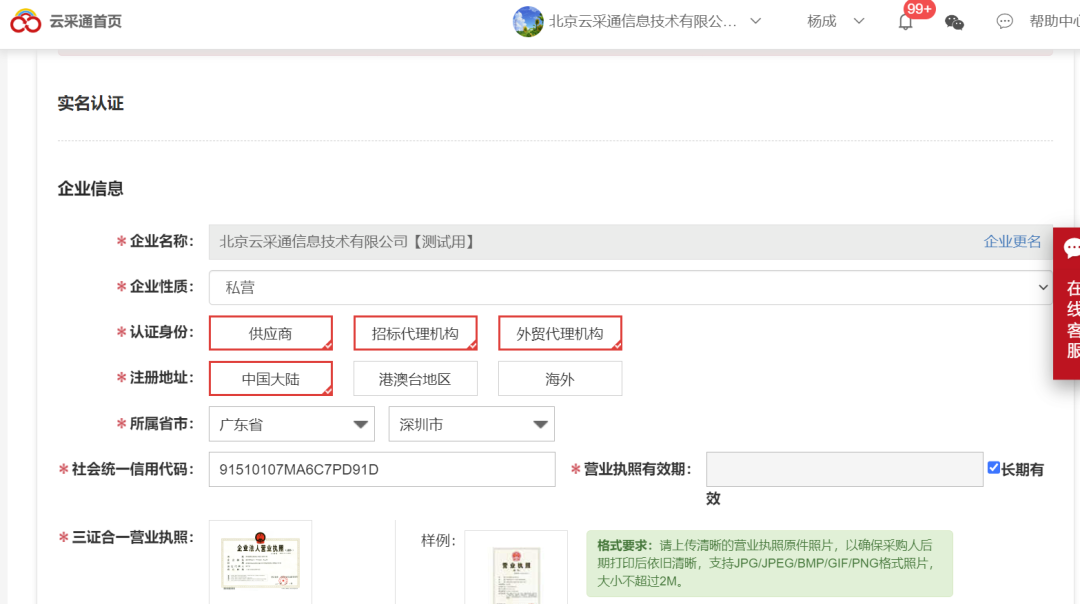Open the 深圳市 city dropdown
Image resolution: width=1080 pixels, height=604 pixels.
pyautogui.click(x=471, y=424)
